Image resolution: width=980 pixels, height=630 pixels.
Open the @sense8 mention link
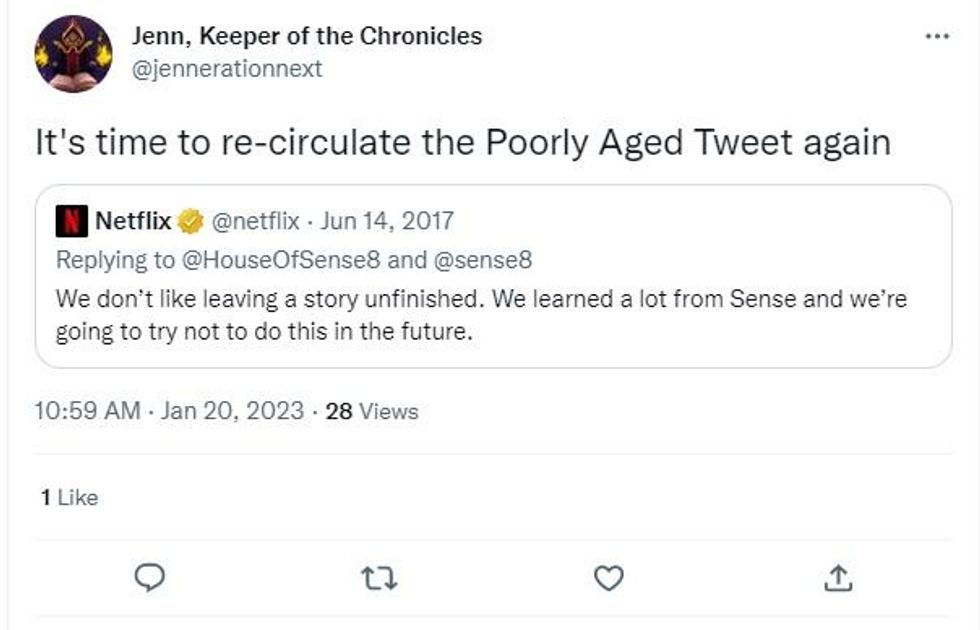coord(481,260)
